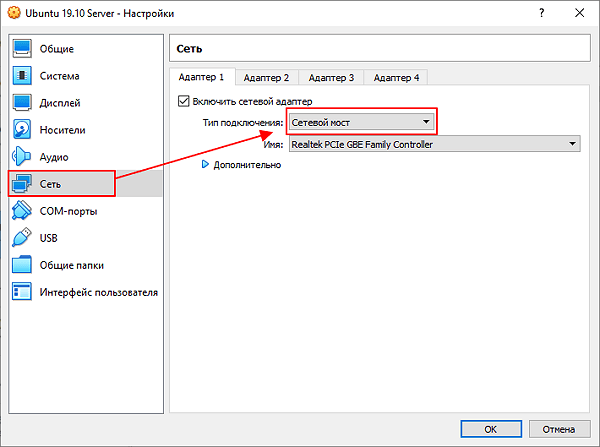Open the Display (Дисплей) section icon
This screenshot has width=600, height=447.
[x=23, y=103]
